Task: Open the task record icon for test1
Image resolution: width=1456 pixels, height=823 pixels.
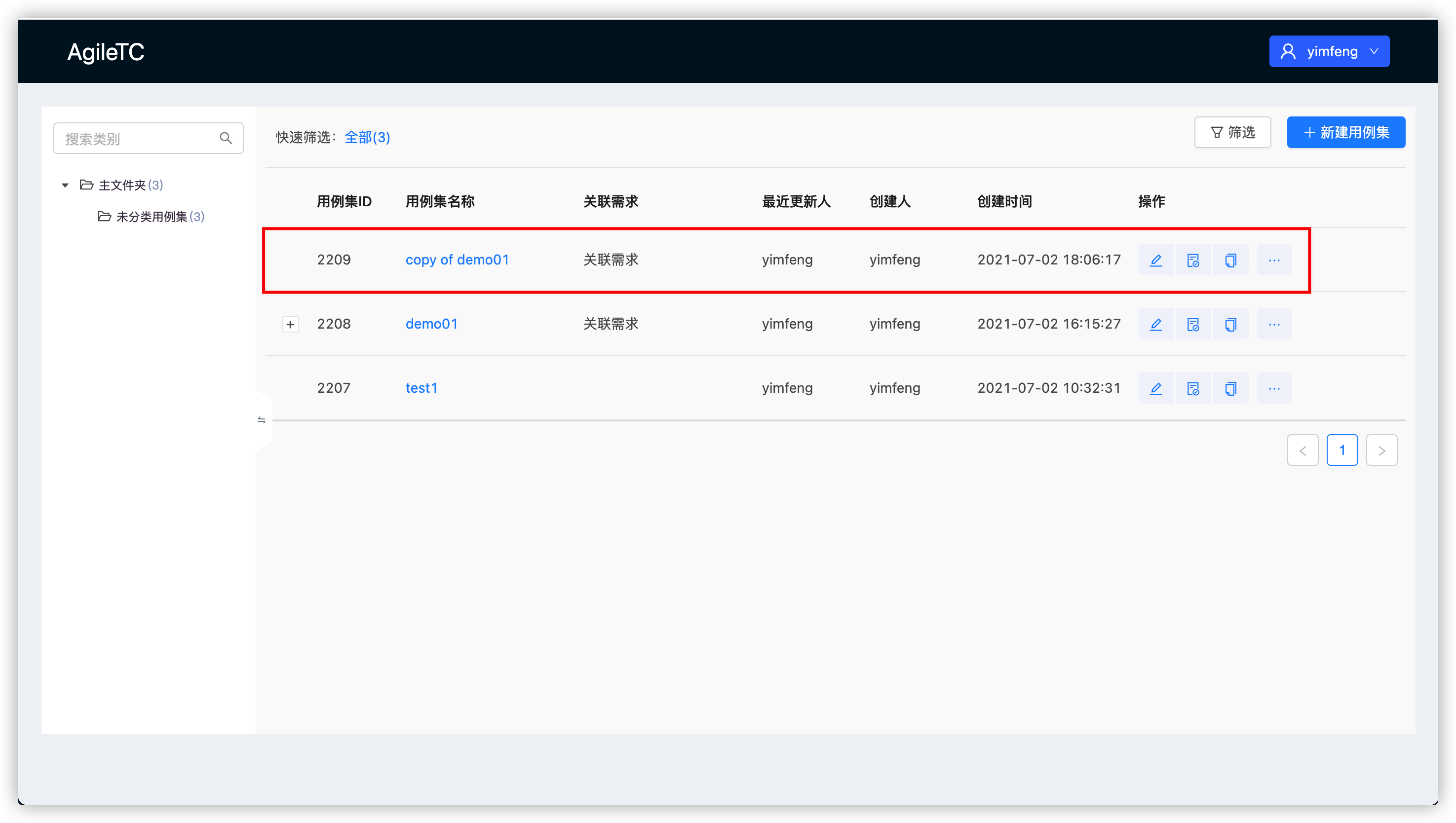Action: click(1192, 388)
